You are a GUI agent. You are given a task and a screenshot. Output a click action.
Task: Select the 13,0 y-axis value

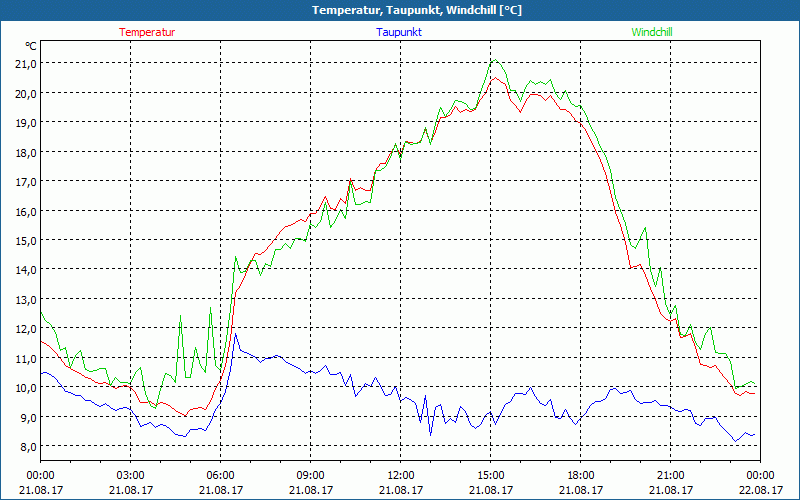click(26, 299)
